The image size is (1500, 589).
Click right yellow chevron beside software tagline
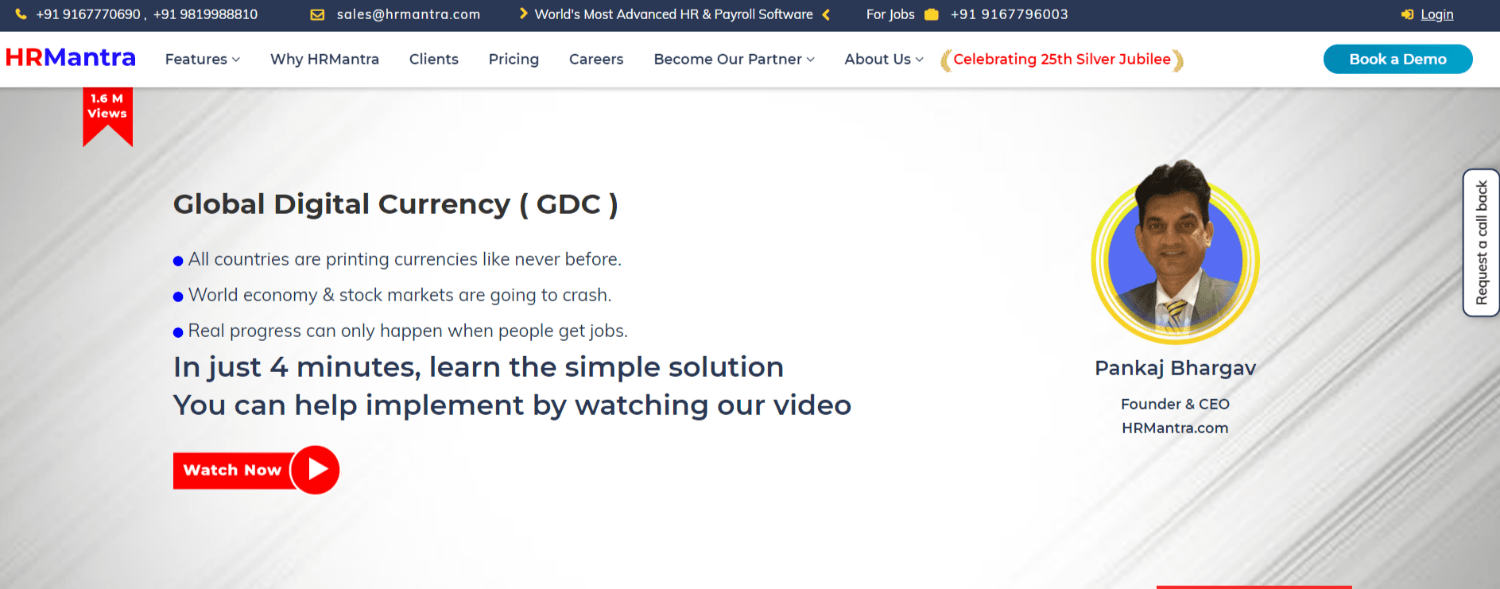826,15
